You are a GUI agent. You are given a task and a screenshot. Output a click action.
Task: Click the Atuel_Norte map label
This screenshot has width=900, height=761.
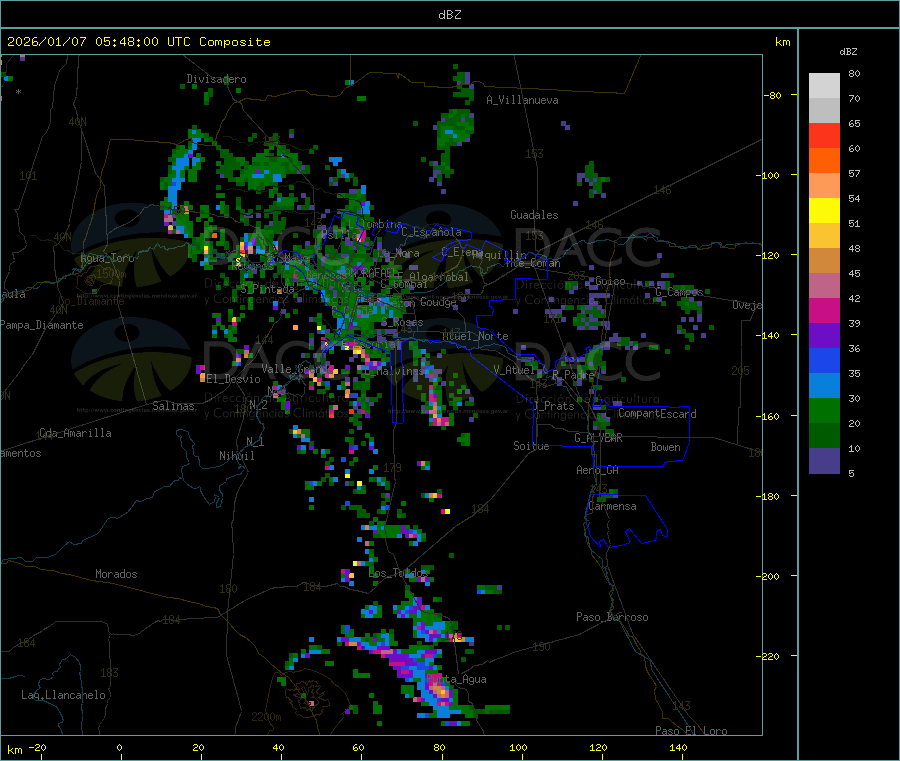click(475, 336)
